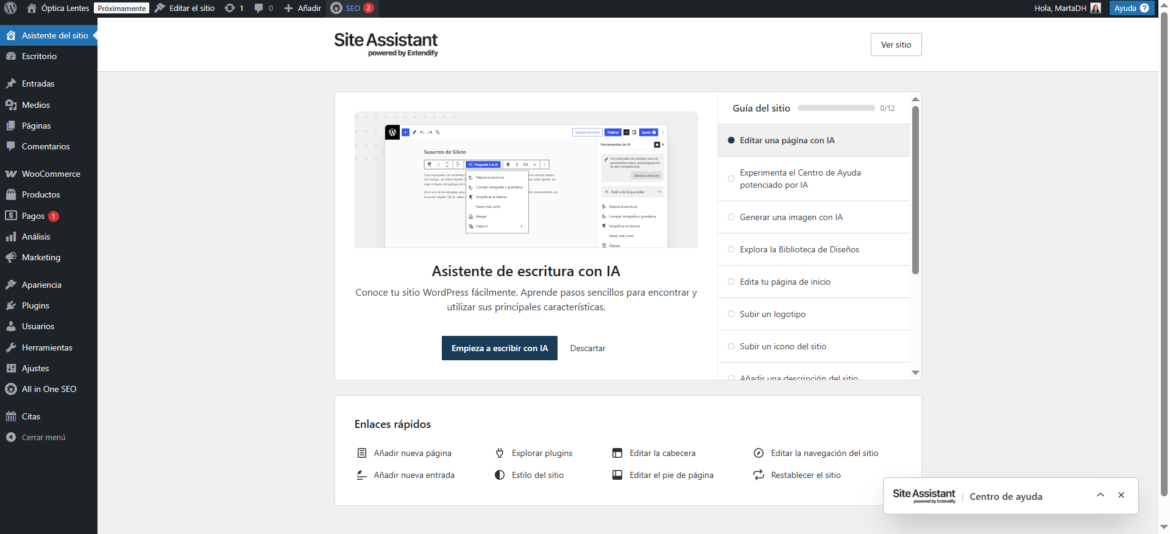Click the AI writing assistant preview image

[x=526, y=180]
